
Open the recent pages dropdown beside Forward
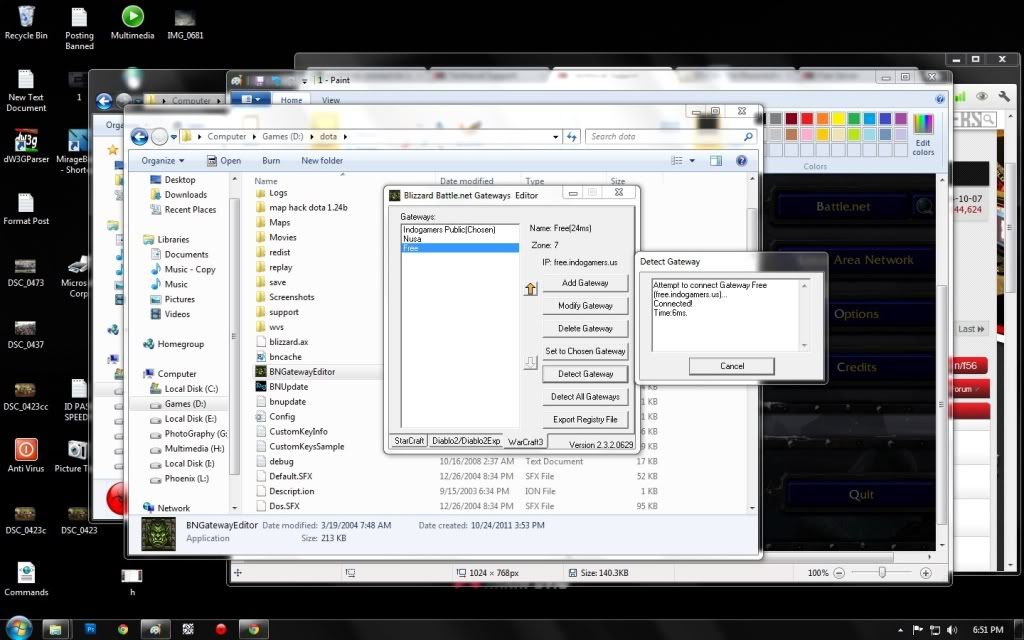(x=174, y=137)
